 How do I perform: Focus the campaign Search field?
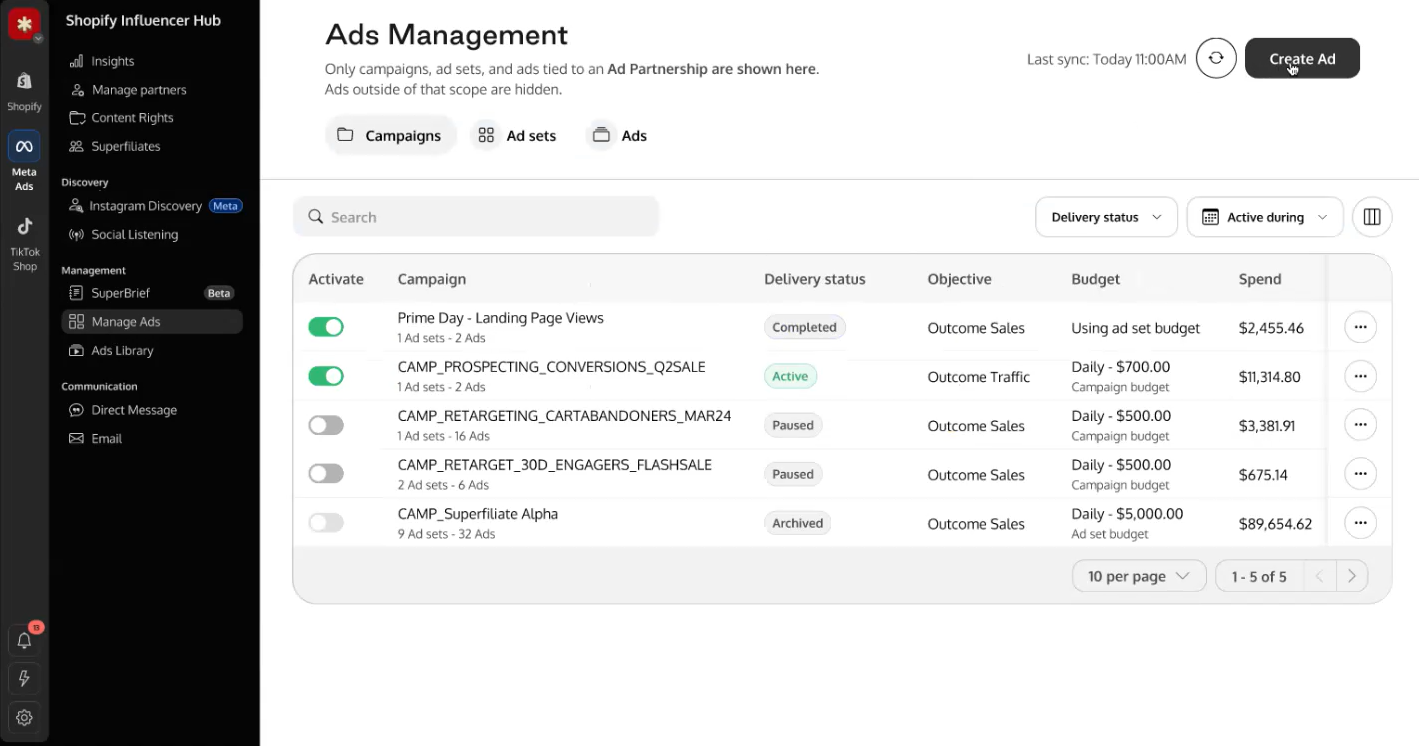coord(476,217)
